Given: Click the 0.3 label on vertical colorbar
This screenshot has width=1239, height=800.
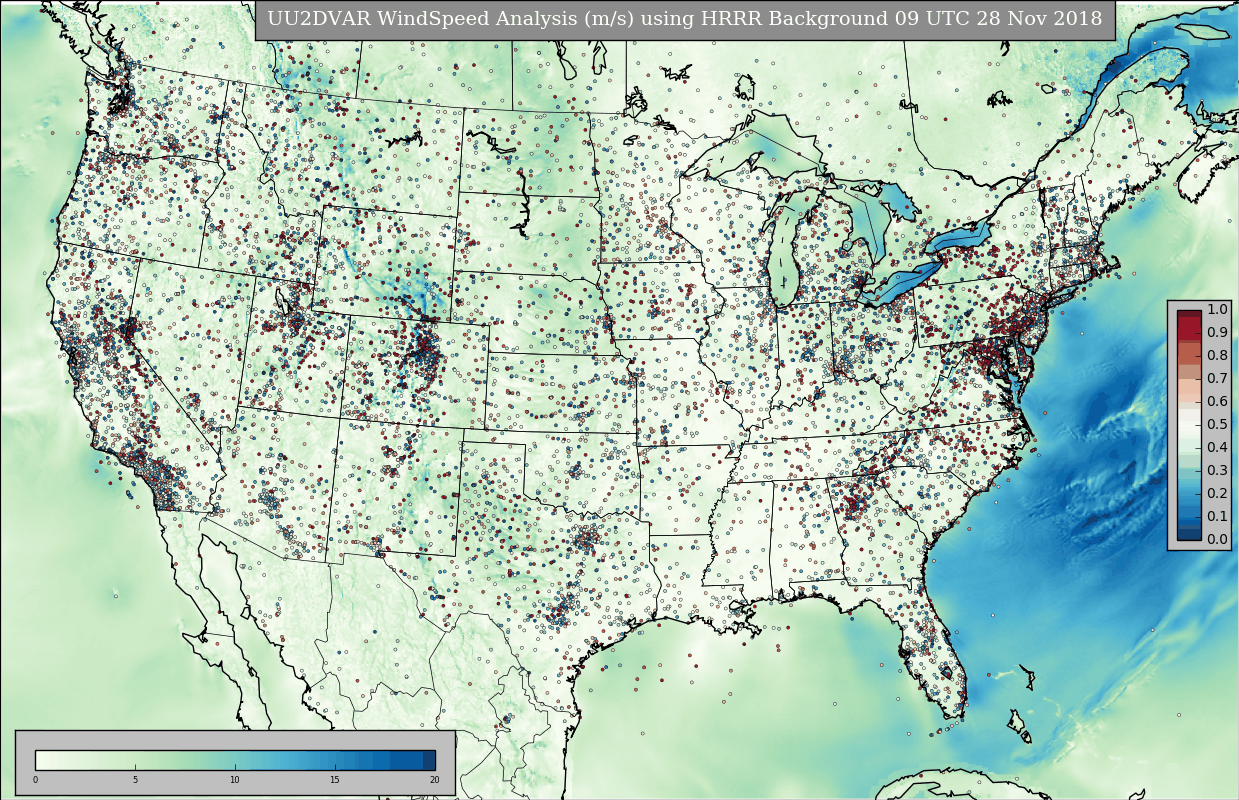Looking at the screenshot, I should [x=1217, y=470].
